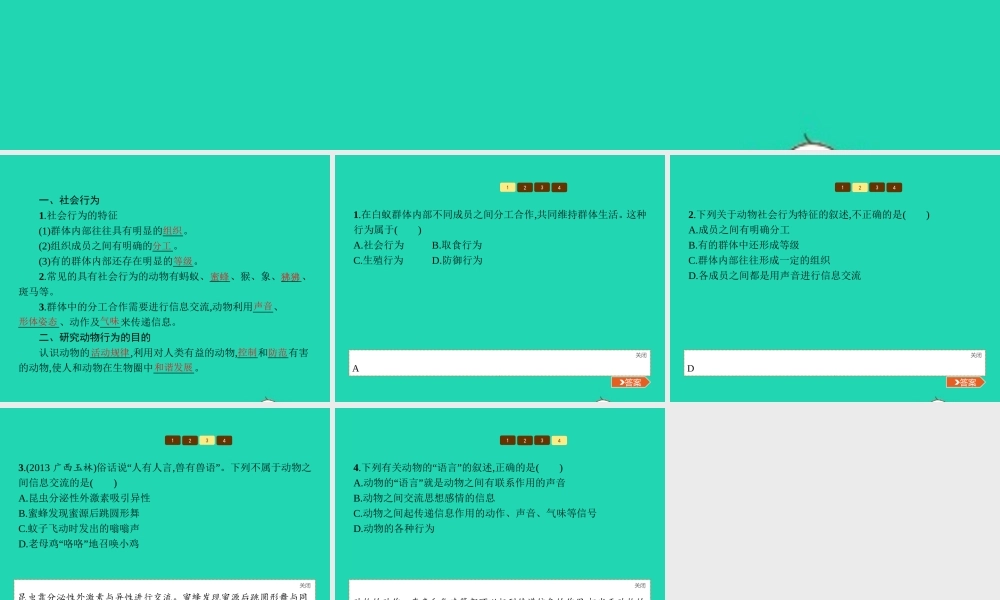Click option C.生殖行为
Image resolution: width=1000 pixels, height=600 pixels.
[x=378, y=260]
